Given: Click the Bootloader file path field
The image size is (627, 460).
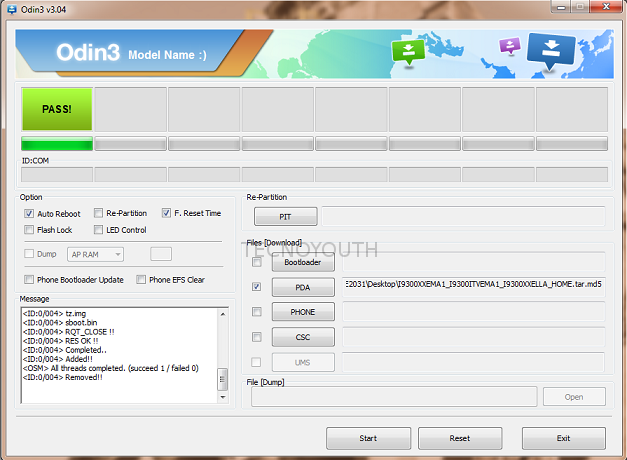Looking at the screenshot, I should point(474,262).
